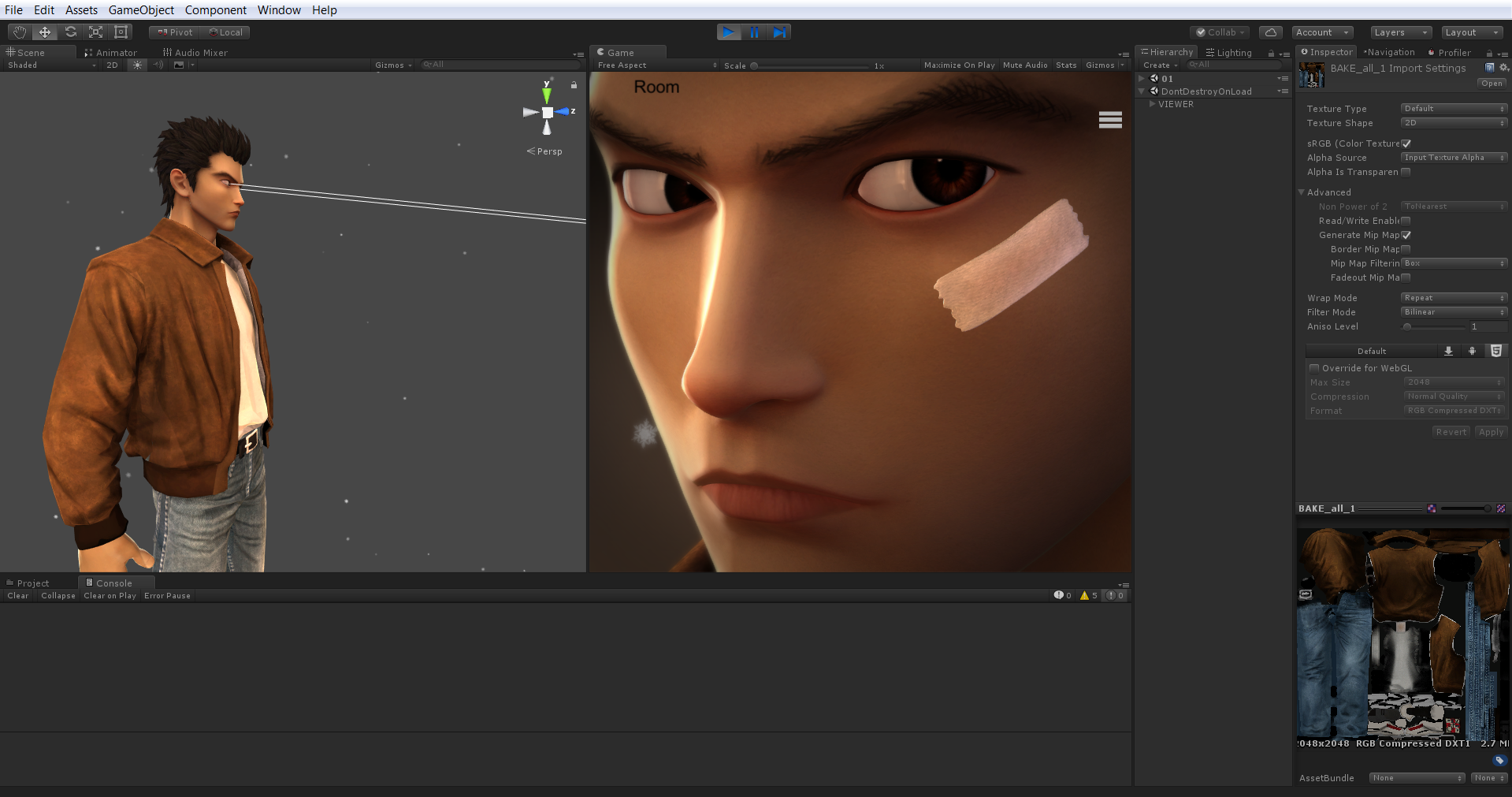Open Scene panel options menu
Screen dimensions: 1512x797
click(578, 54)
